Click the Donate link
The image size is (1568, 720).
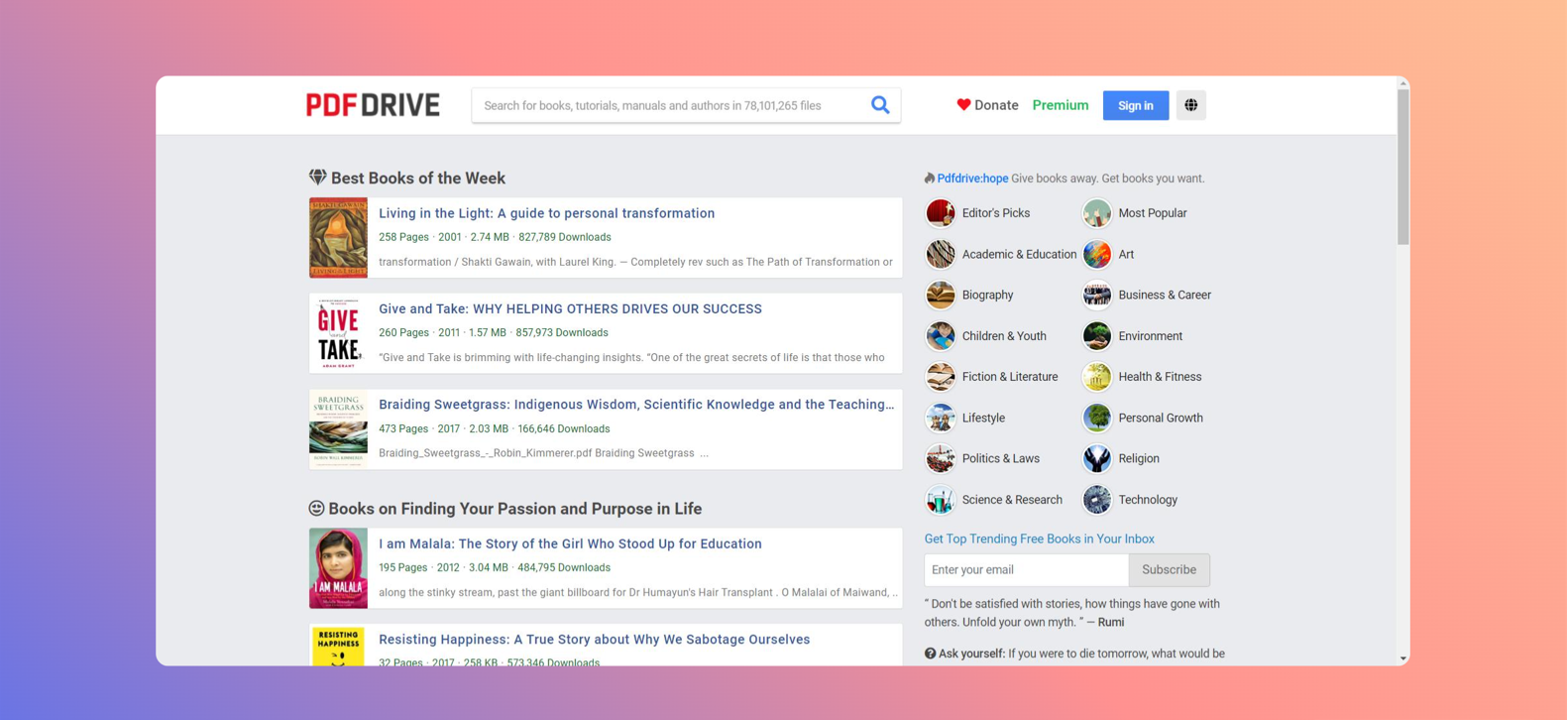point(996,105)
